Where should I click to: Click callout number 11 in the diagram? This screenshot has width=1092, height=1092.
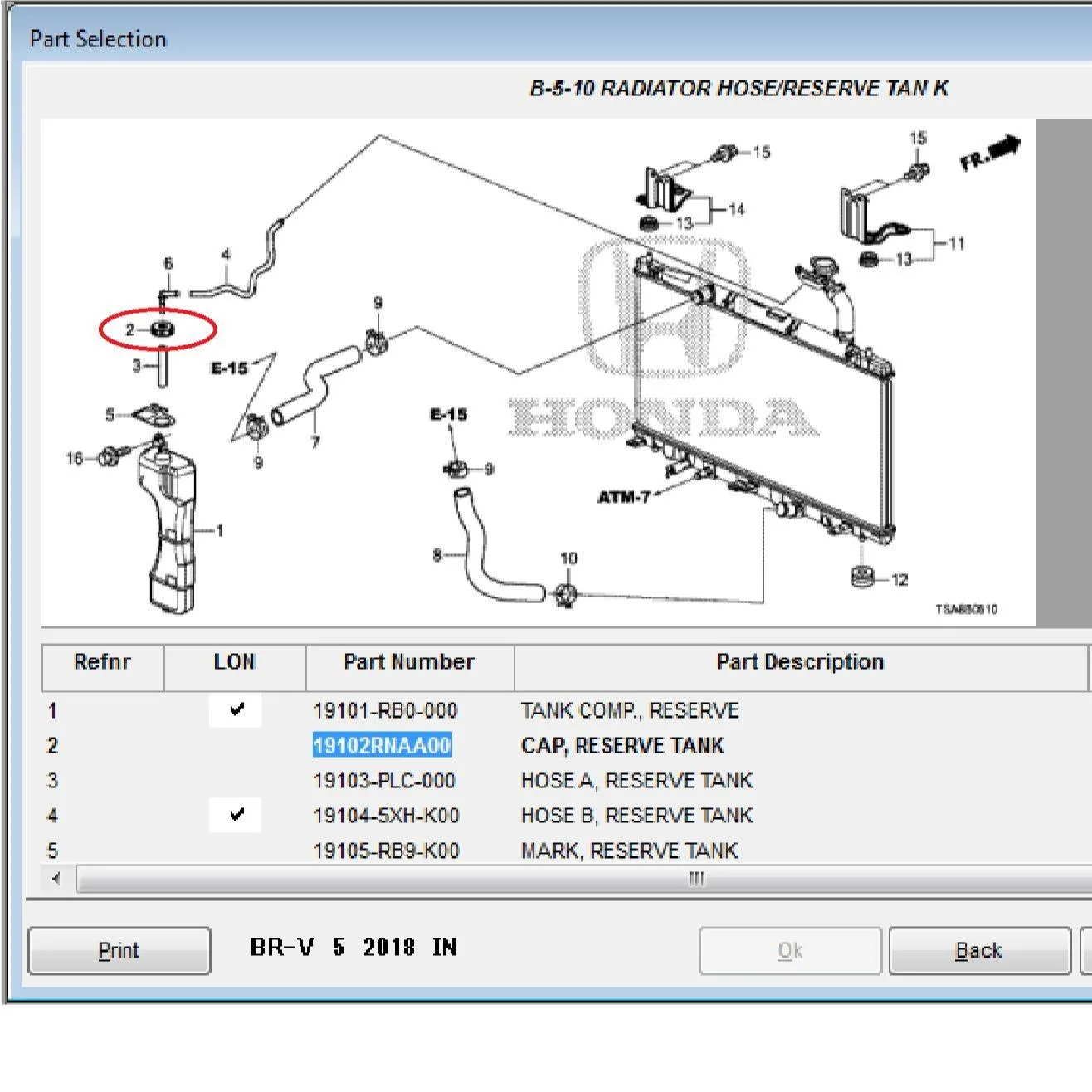coord(957,243)
